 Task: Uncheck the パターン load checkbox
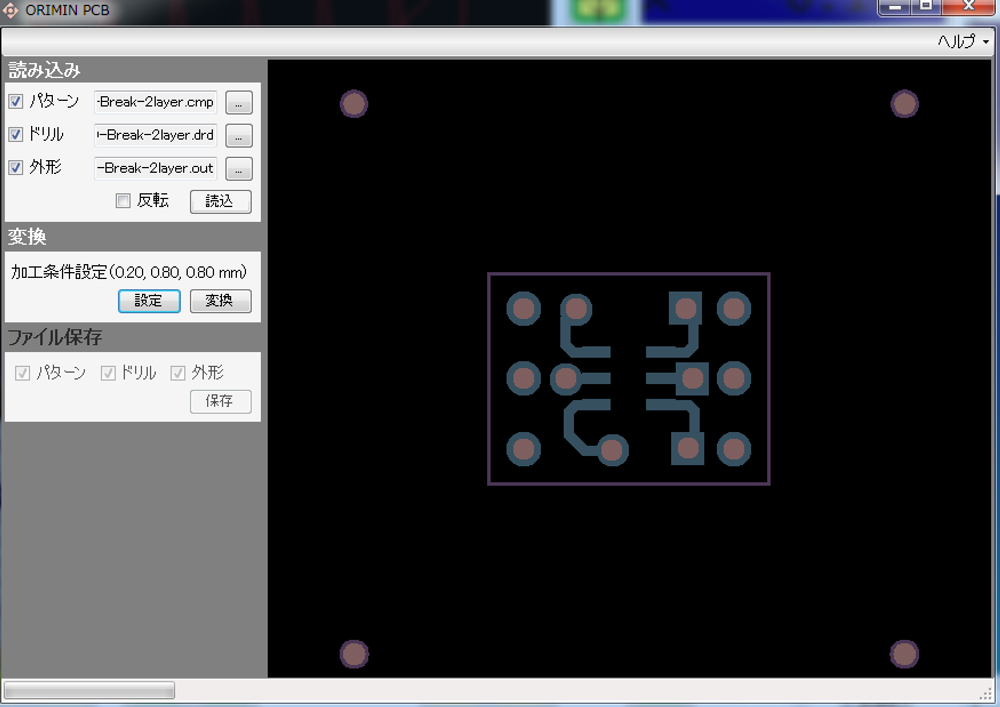16,102
